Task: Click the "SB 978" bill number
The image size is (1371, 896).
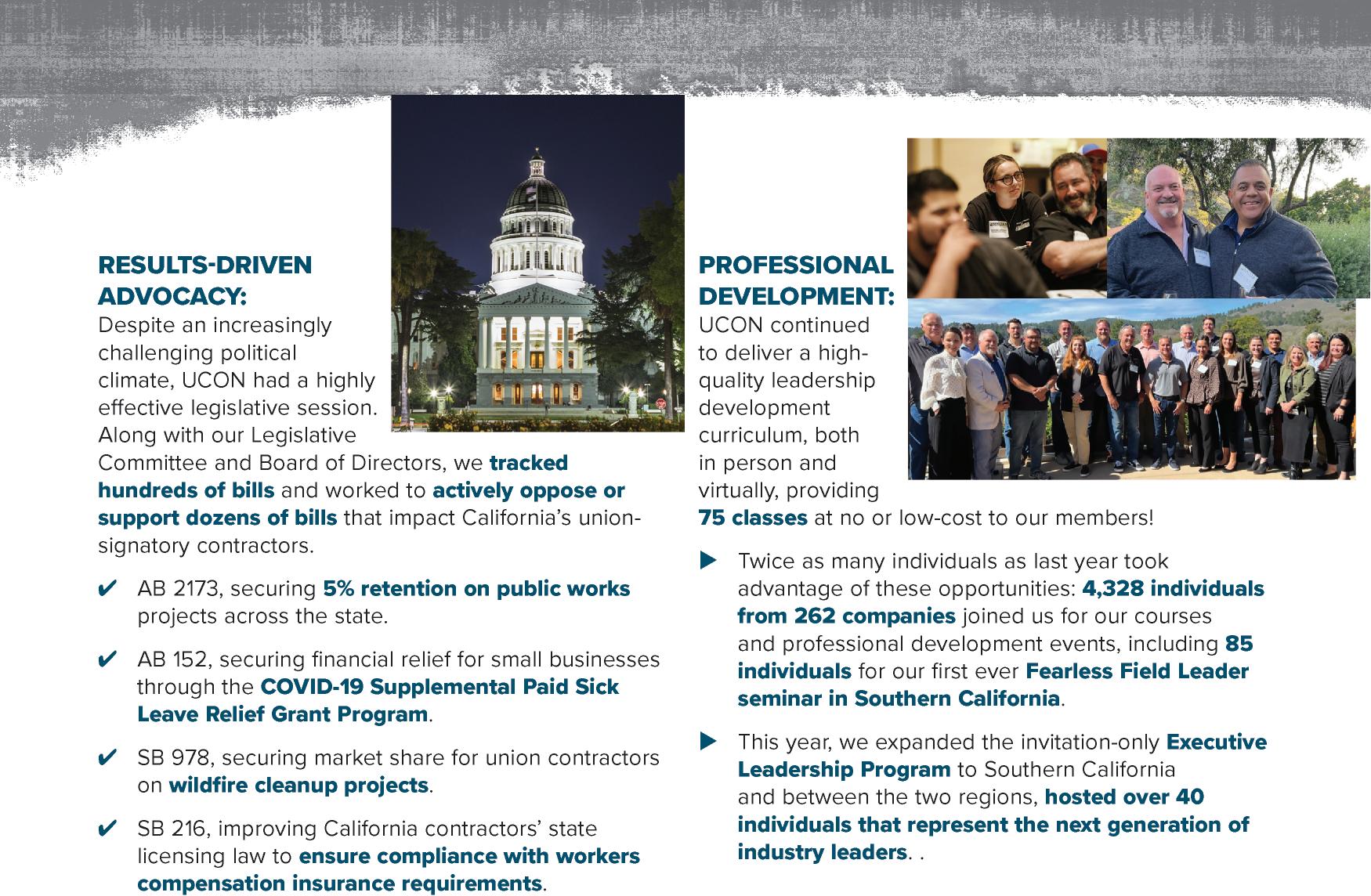Action: pyautogui.click(x=174, y=757)
